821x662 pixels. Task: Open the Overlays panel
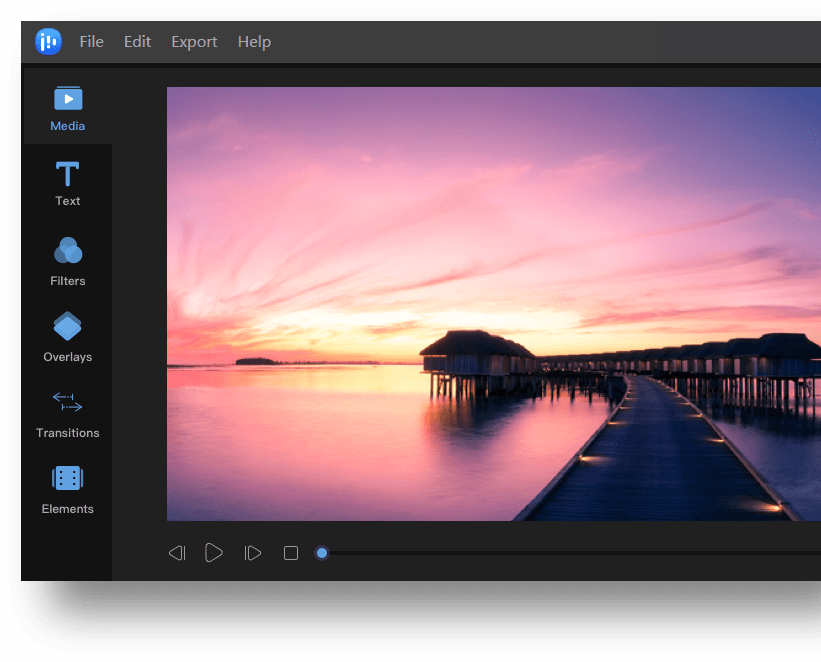click(x=67, y=338)
